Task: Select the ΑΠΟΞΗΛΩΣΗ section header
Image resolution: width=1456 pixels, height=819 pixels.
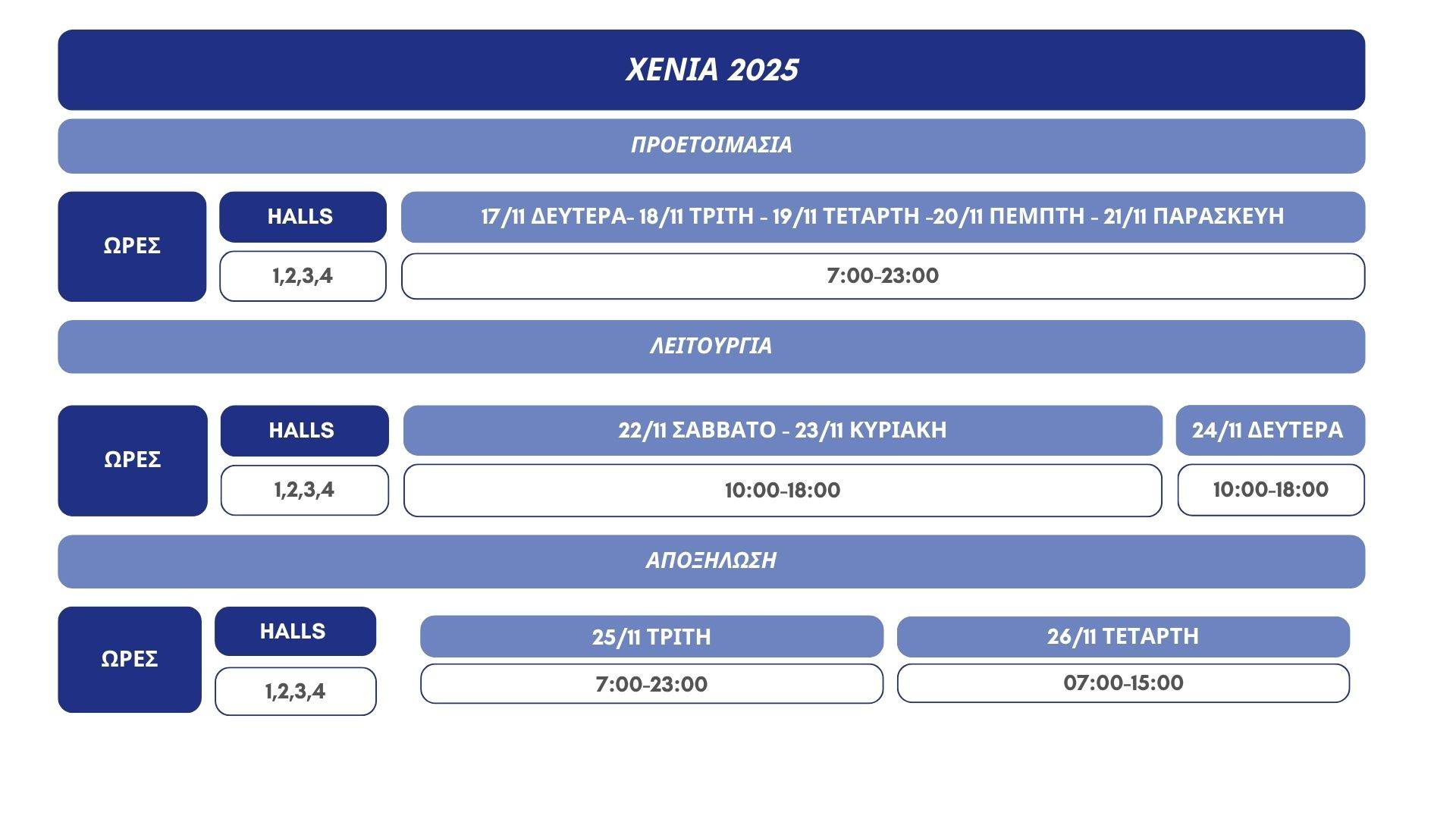Action: (x=711, y=561)
